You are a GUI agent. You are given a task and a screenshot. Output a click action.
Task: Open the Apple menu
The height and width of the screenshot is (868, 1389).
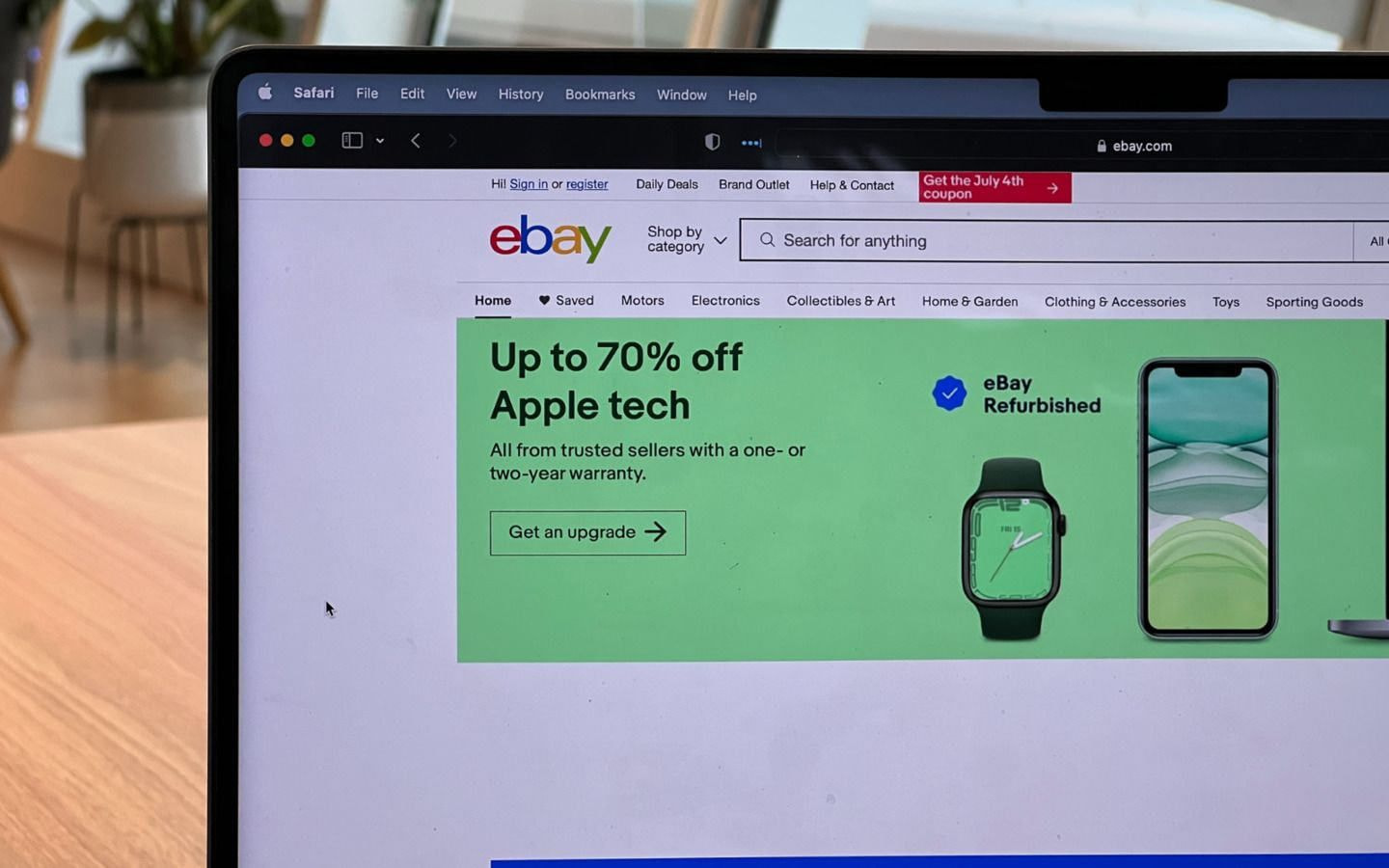point(265,93)
